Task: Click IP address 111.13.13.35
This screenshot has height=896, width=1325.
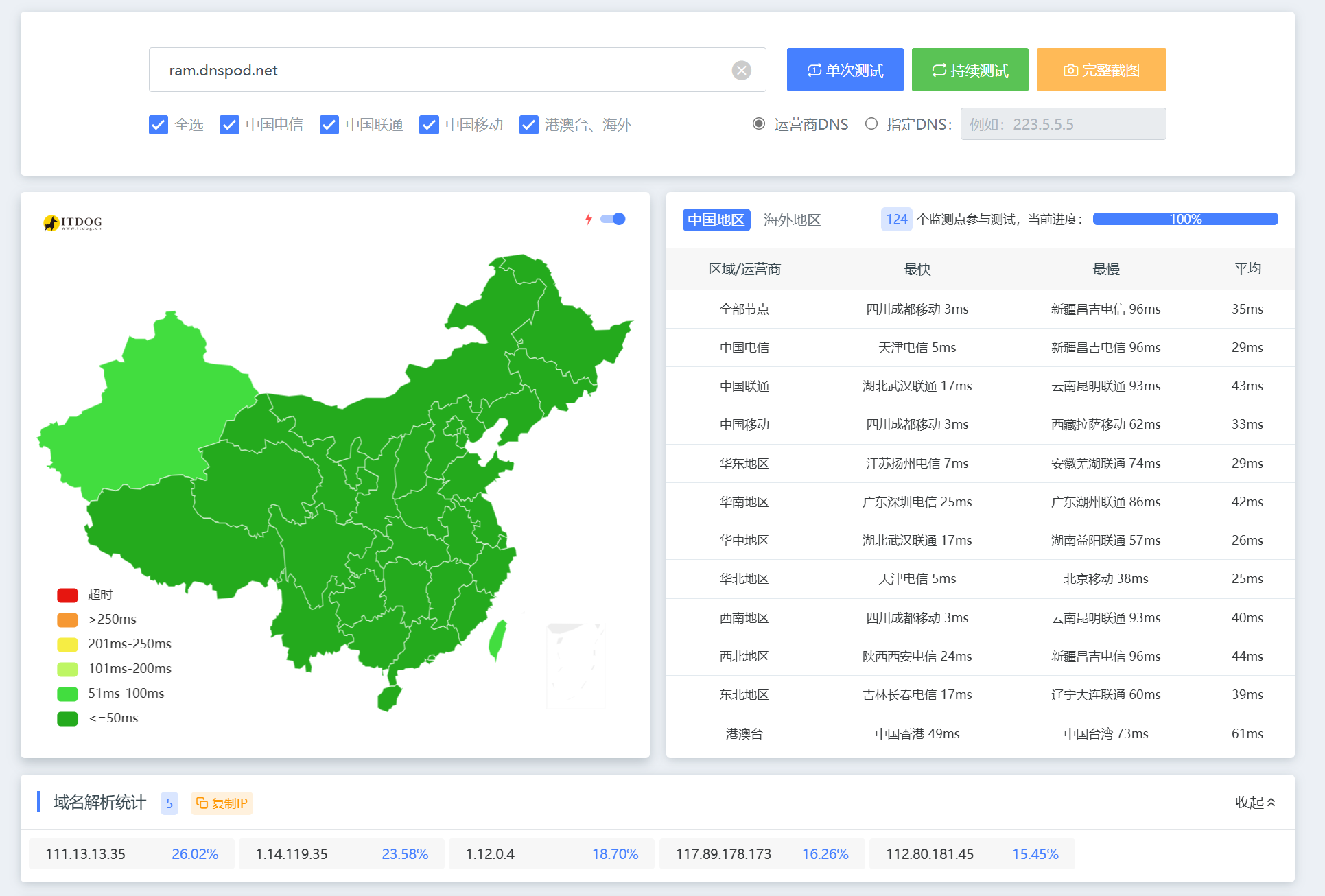Action: point(85,853)
